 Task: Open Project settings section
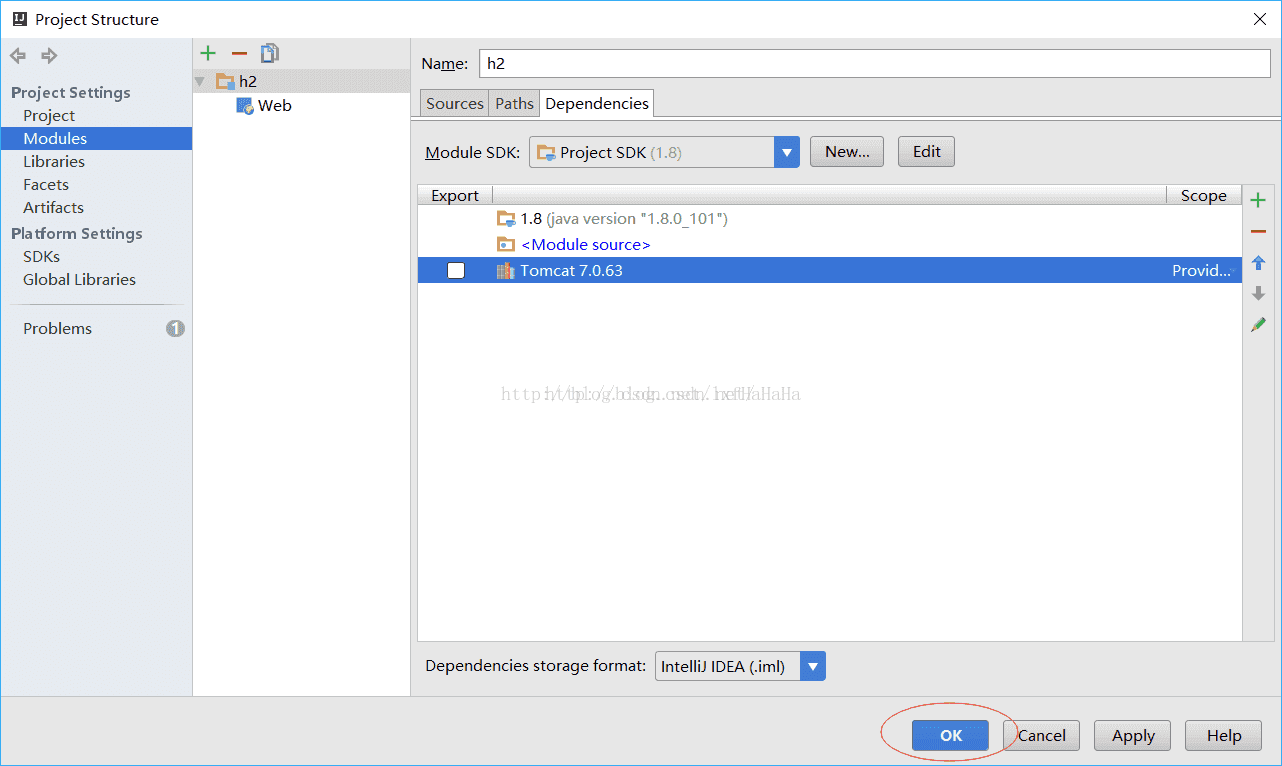pos(49,115)
